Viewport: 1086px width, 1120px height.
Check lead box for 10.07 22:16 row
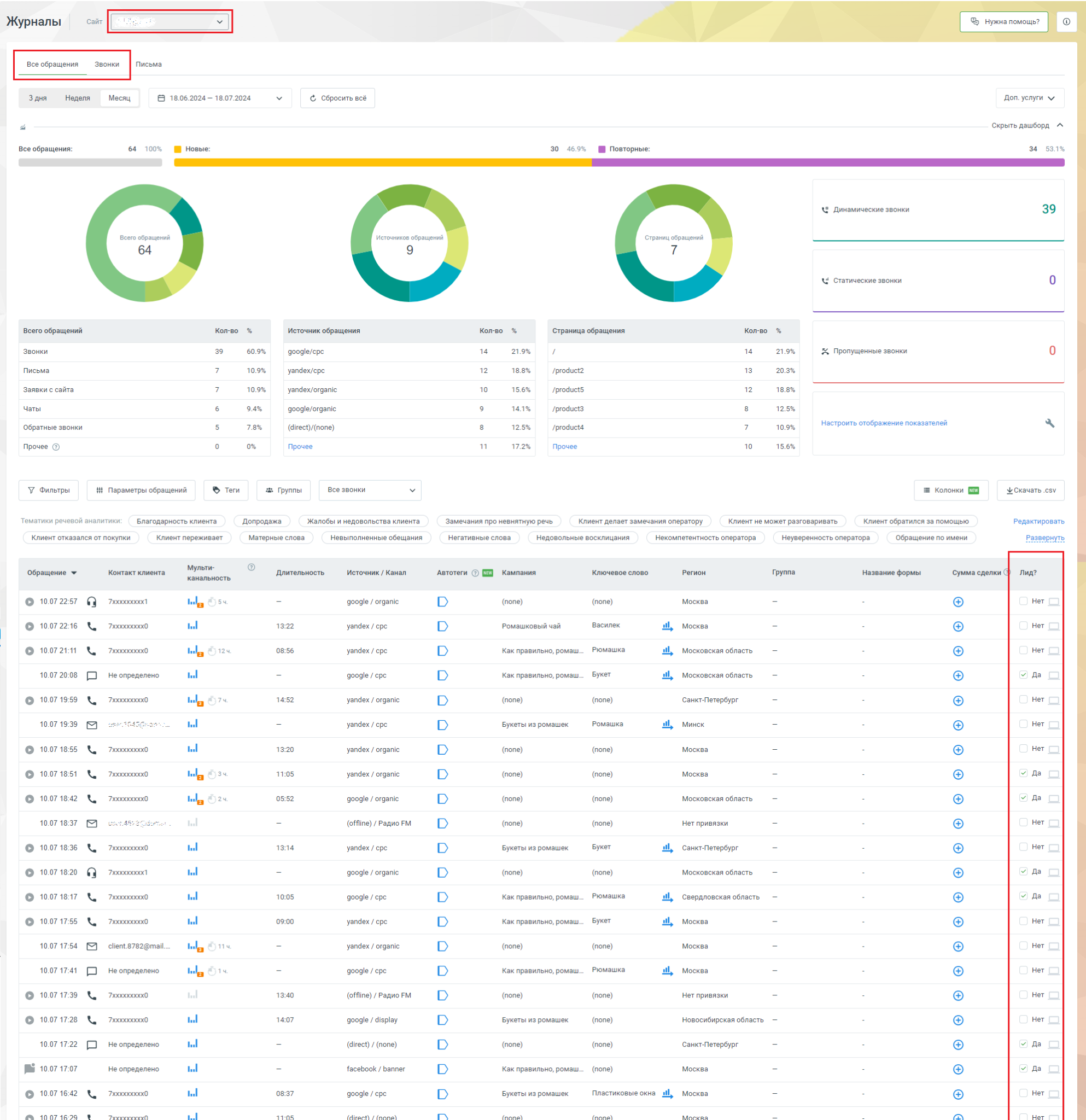pos(1023,626)
